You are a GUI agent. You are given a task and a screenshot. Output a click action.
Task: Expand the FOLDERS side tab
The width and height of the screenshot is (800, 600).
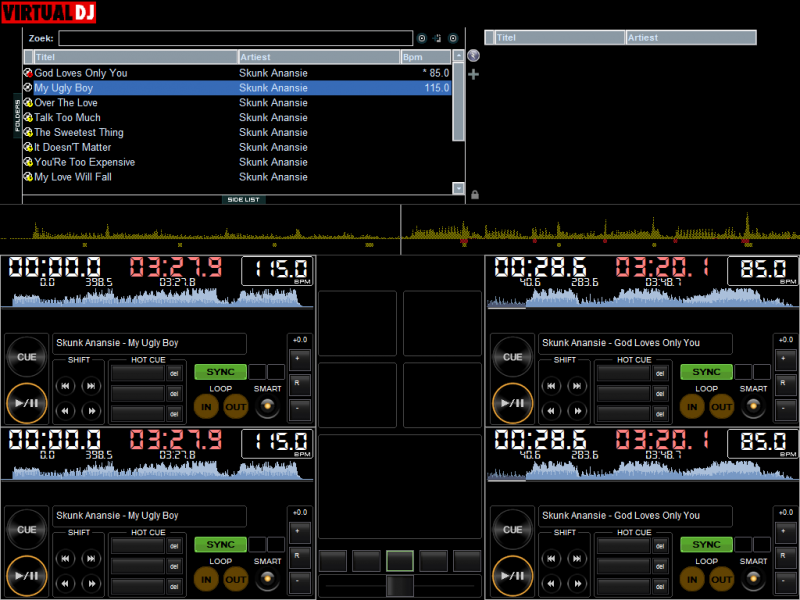pos(17,116)
